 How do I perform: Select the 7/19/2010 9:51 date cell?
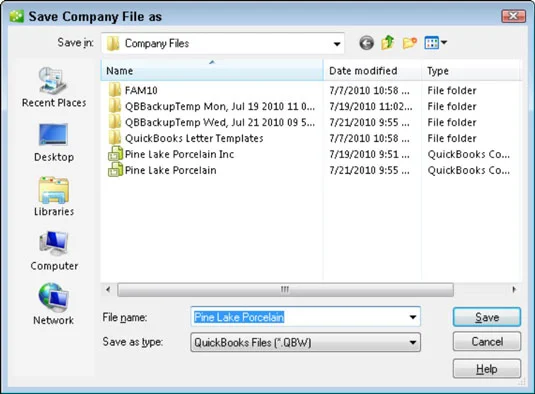click(x=369, y=154)
